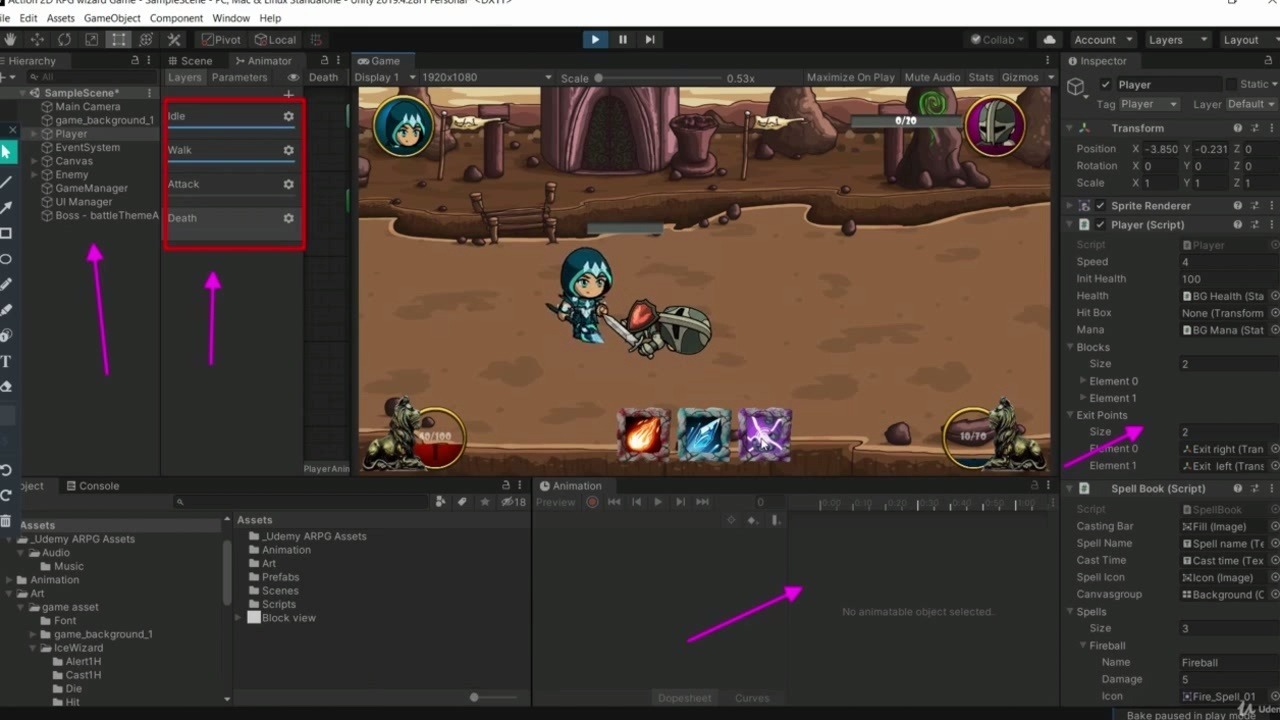This screenshot has height=720, width=1280.
Task: Toggle Local handle rotation
Action: click(x=275, y=39)
